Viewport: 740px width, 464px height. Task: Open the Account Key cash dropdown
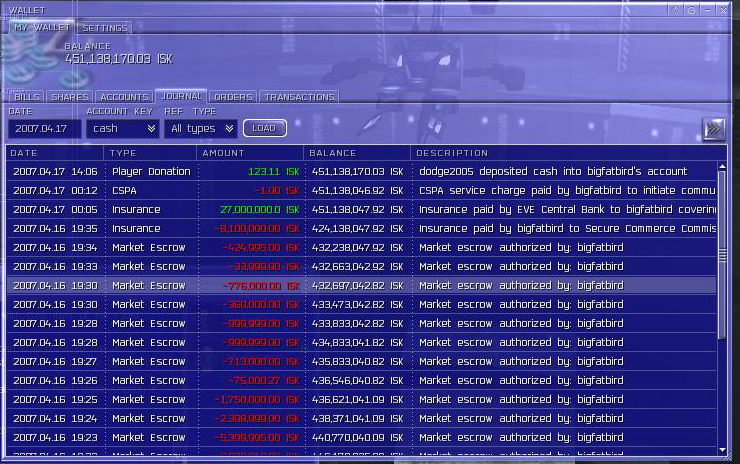(123, 128)
